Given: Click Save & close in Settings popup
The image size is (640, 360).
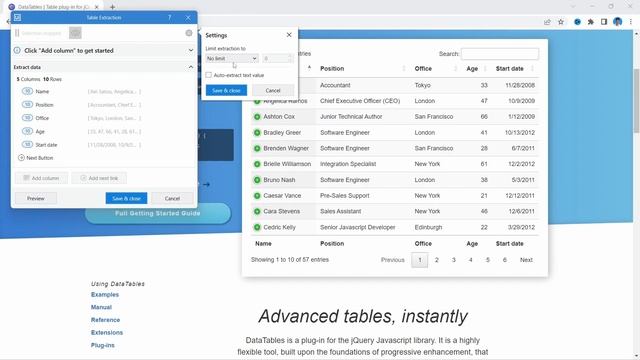Looking at the screenshot, I should coord(227,90).
